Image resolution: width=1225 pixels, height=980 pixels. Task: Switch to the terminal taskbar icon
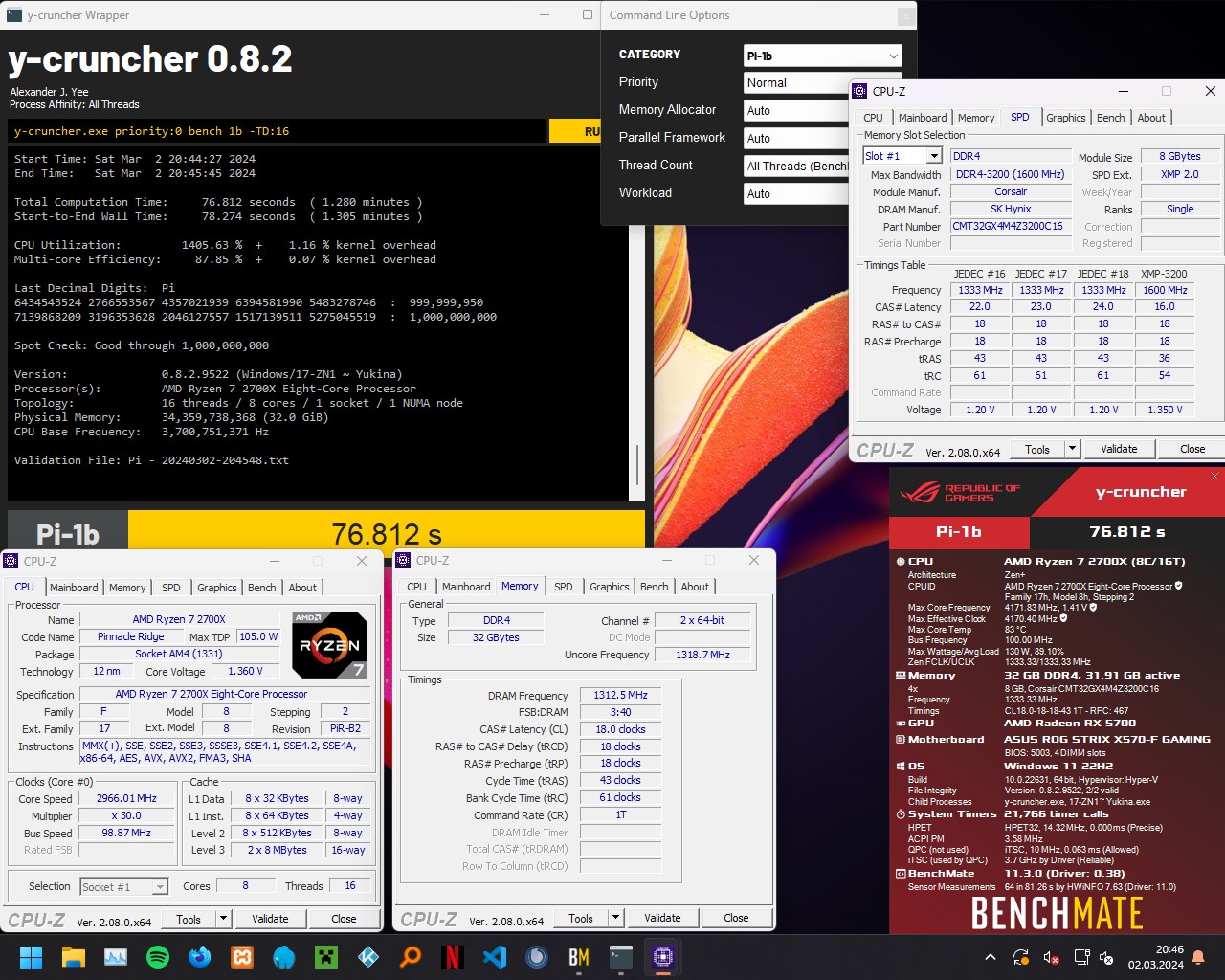pos(621,956)
